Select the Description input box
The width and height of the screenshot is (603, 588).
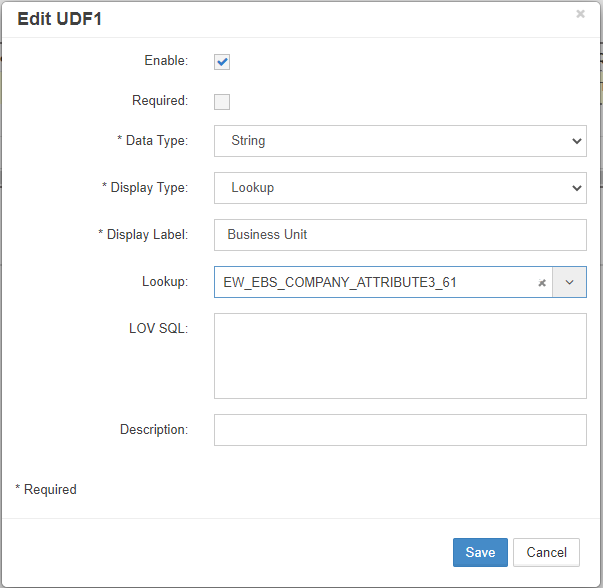tap(399, 430)
